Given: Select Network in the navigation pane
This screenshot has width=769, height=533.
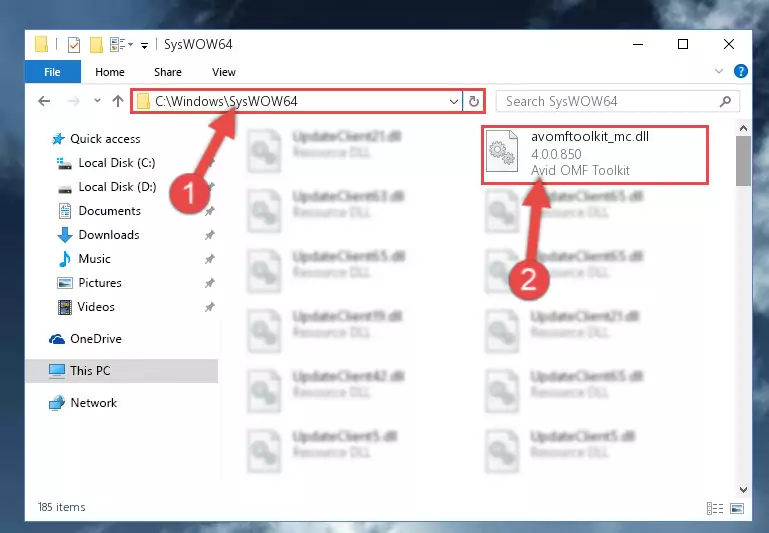Looking at the screenshot, I should click(x=93, y=403).
